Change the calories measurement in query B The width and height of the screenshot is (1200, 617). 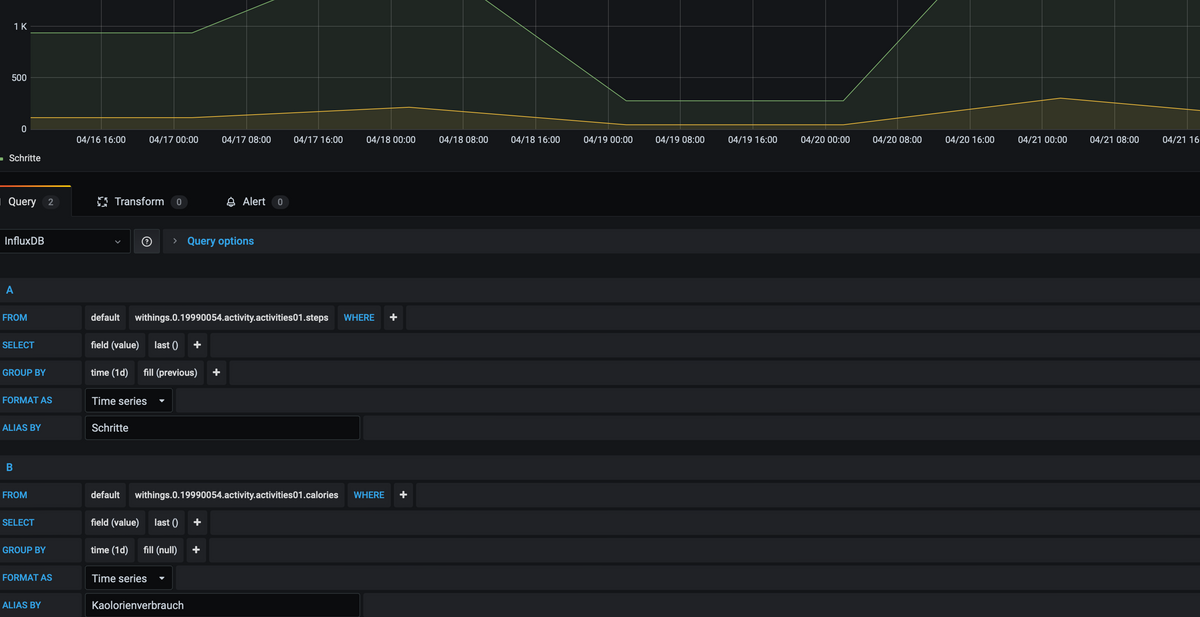click(236, 495)
